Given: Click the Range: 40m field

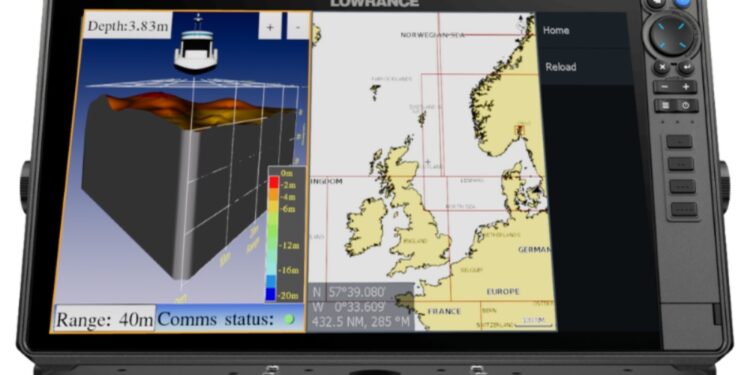Looking at the screenshot, I should 105,319.
